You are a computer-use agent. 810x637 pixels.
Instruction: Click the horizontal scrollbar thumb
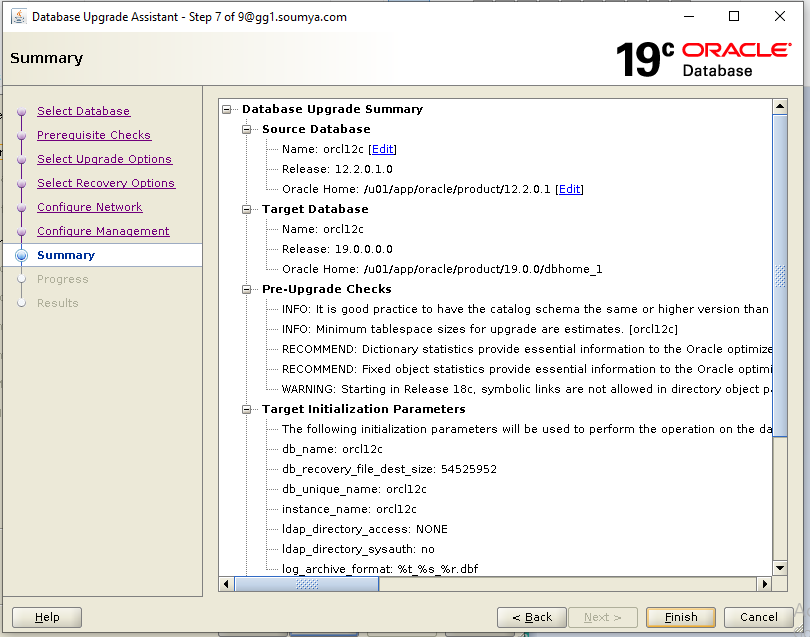coord(307,584)
